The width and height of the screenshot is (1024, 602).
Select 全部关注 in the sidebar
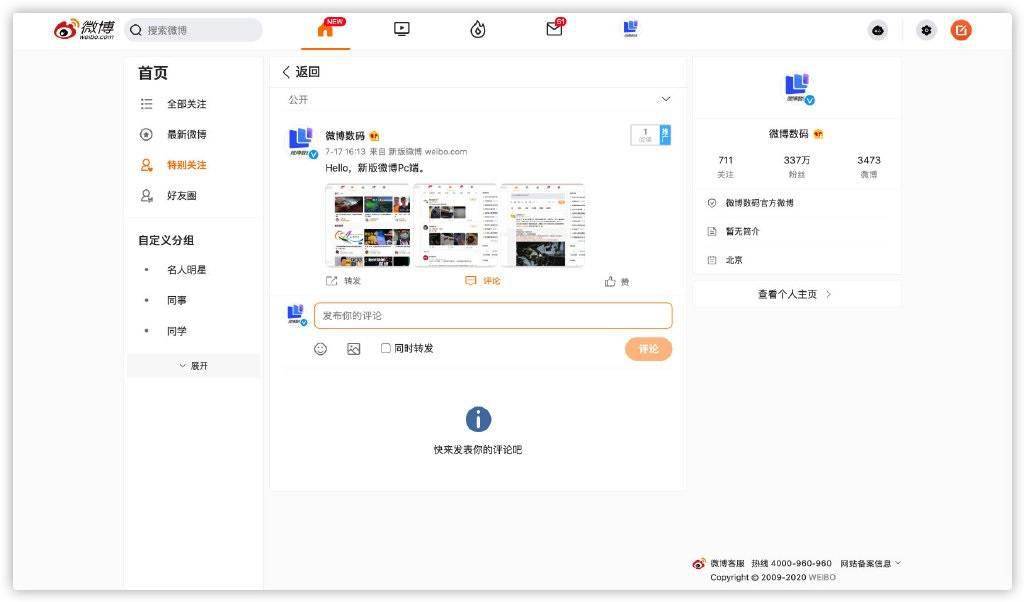coord(187,104)
